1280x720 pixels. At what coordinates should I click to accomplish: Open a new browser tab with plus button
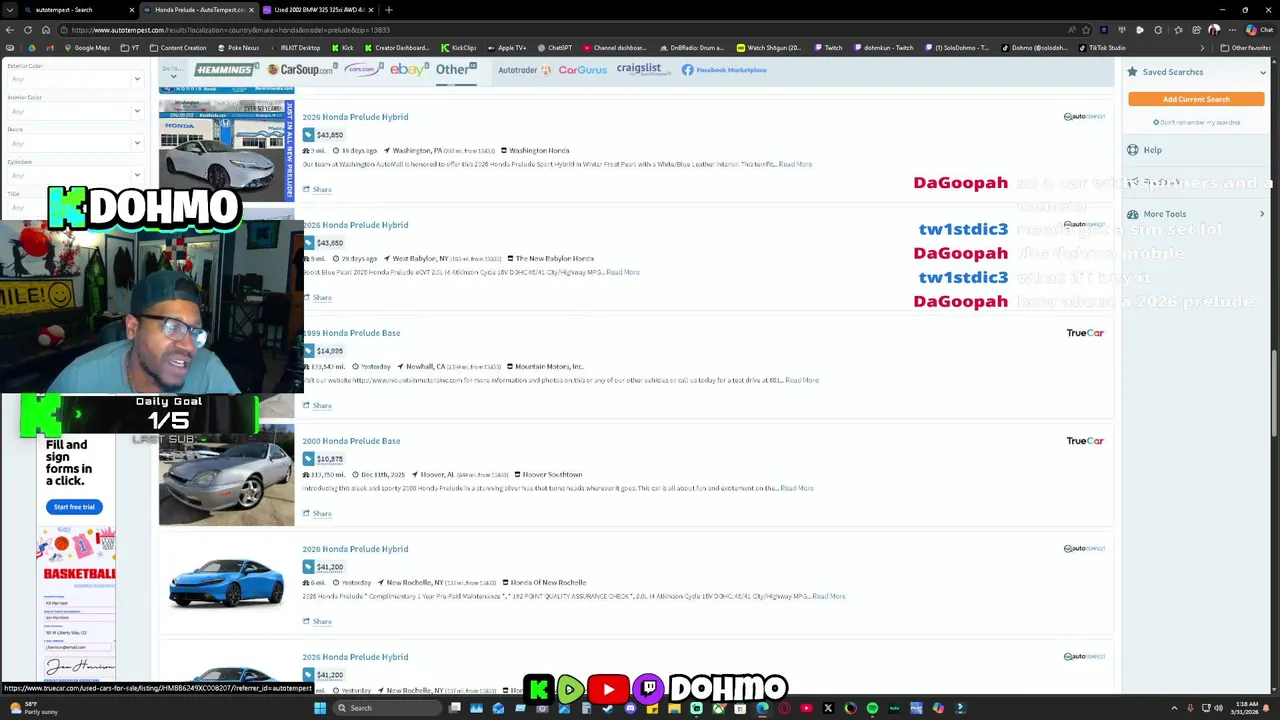pos(389,10)
